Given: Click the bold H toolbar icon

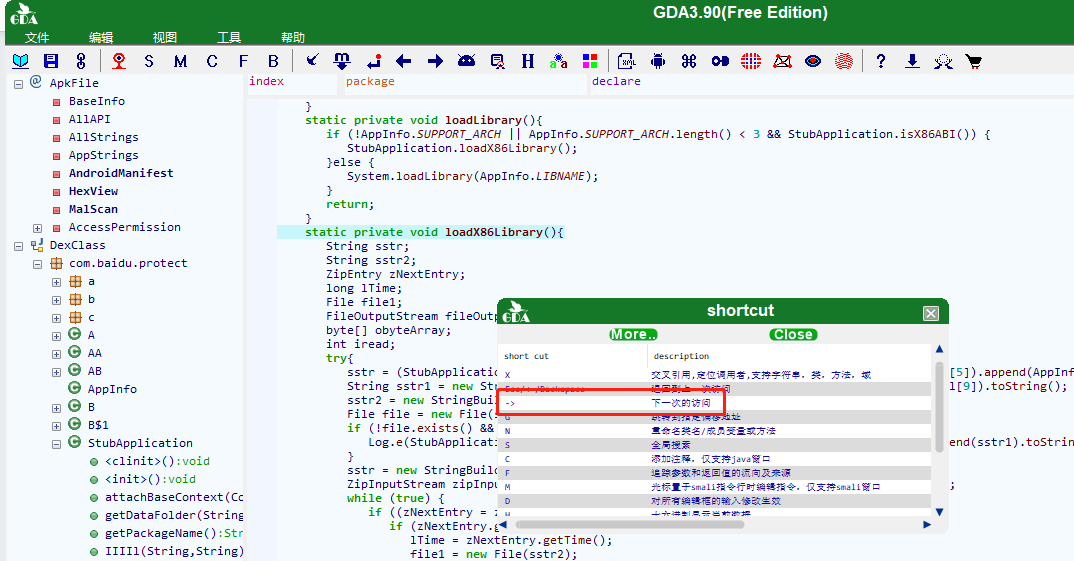Looking at the screenshot, I should tap(527, 61).
